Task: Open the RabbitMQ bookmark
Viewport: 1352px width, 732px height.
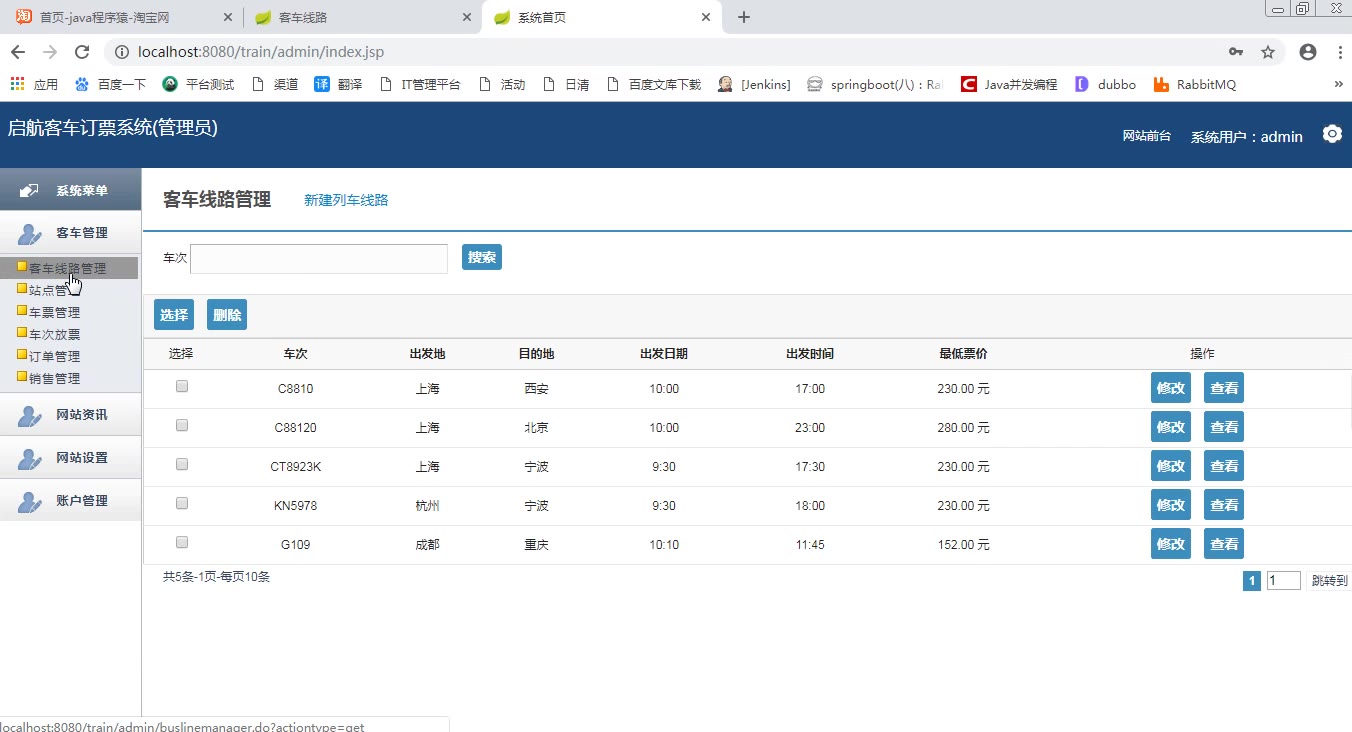Action: tap(1195, 85)
